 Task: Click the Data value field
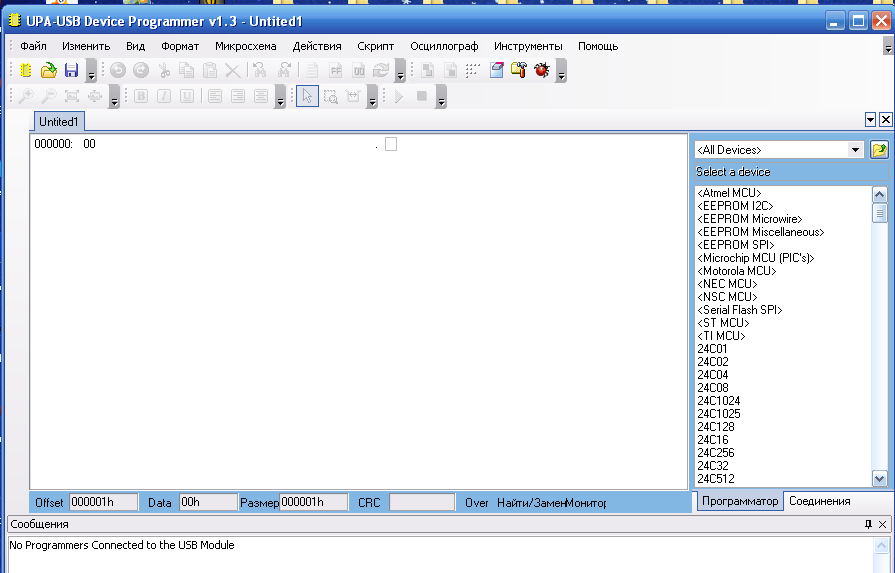(x=208, y=502)
